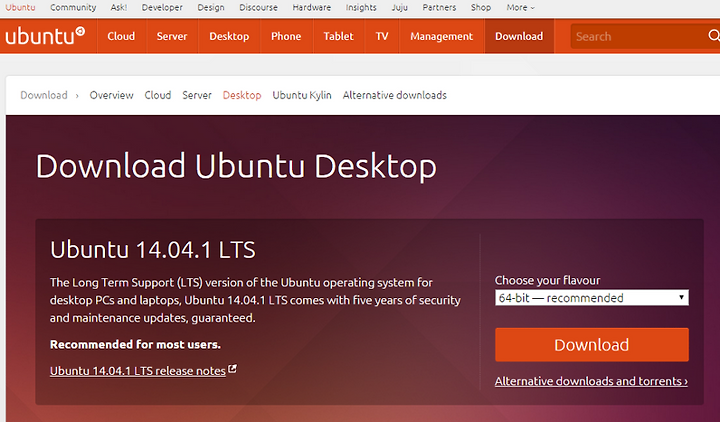Click the Download Ubuntu Desktop title

click(236, 166)
